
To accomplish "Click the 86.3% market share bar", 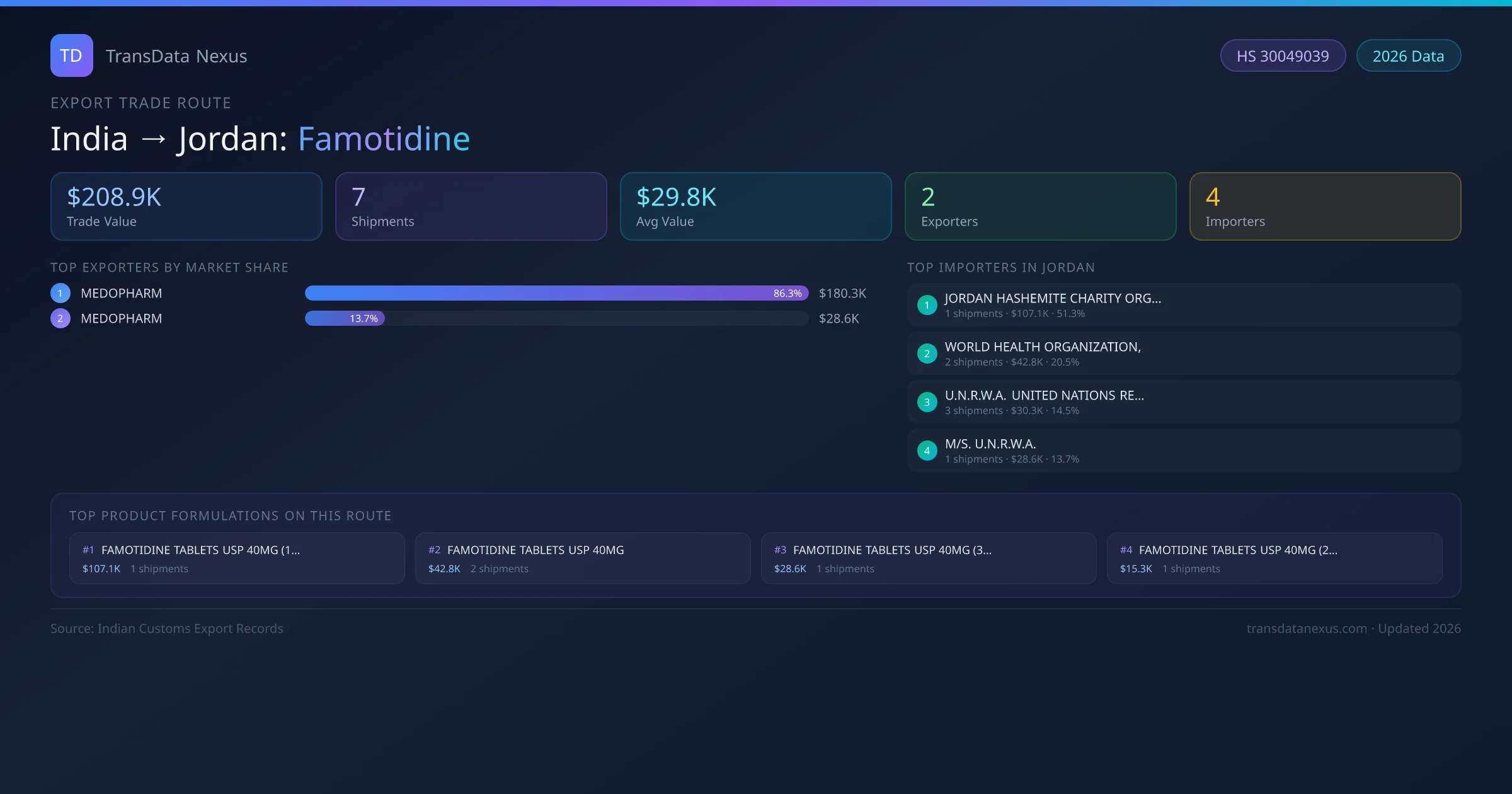I will [x=556, y=293].
